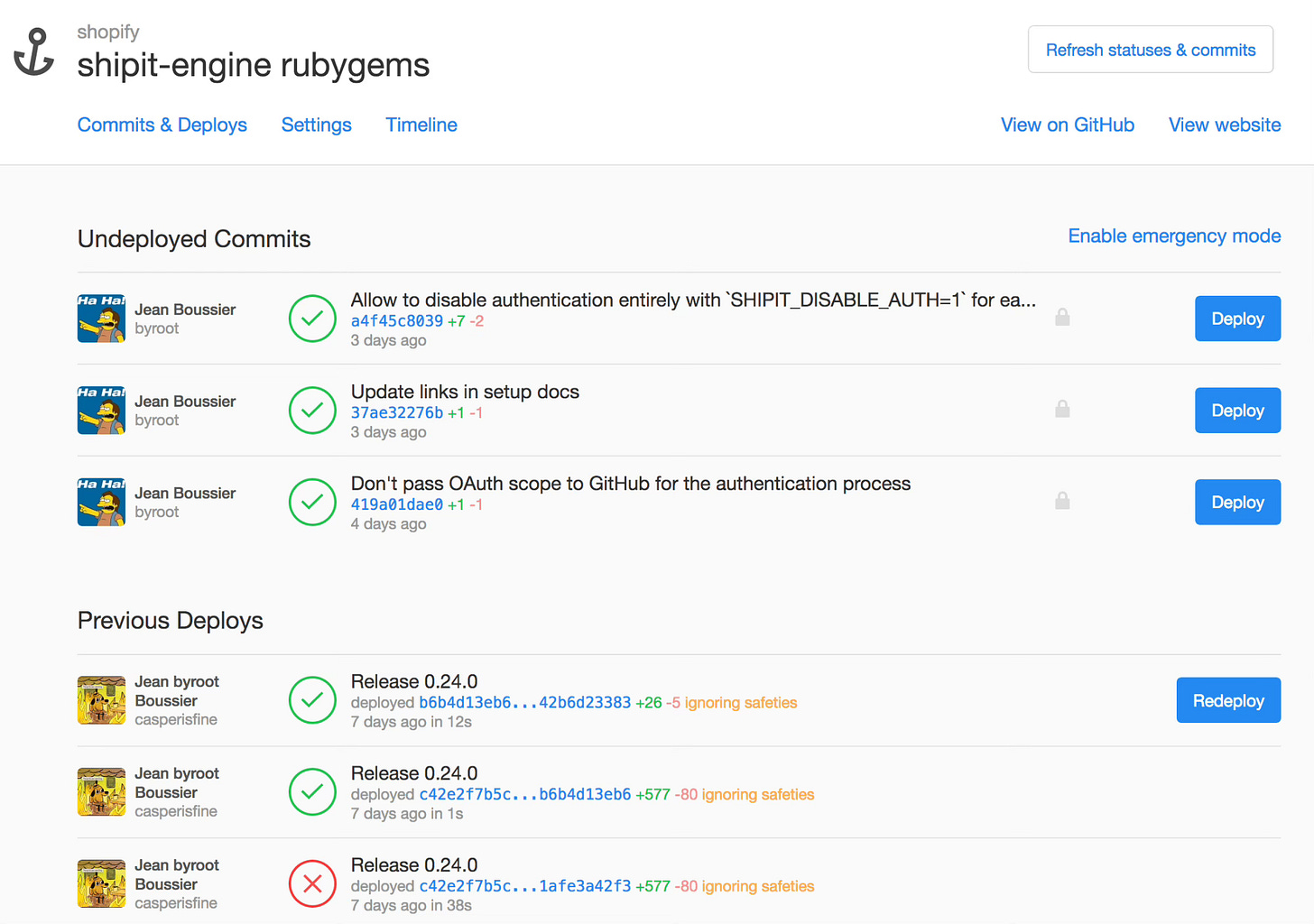Click Jean Boussier's avatar on the first undeployed commit

101,318
